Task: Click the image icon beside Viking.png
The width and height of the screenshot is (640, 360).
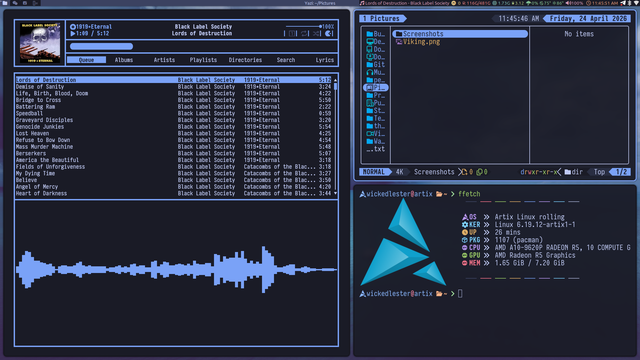Action: [399, 42]
